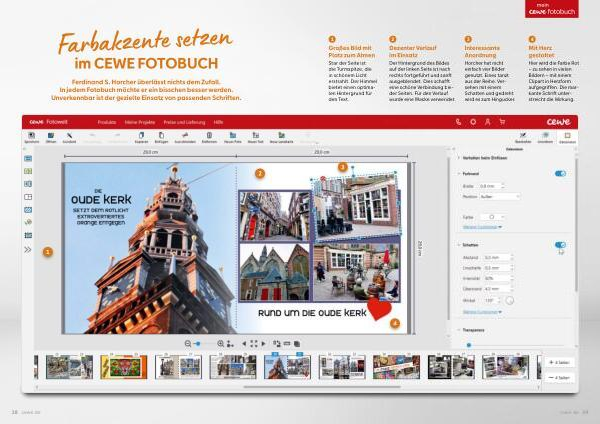Click the horizontal scrollbar under thumbnails

[322, 387]
